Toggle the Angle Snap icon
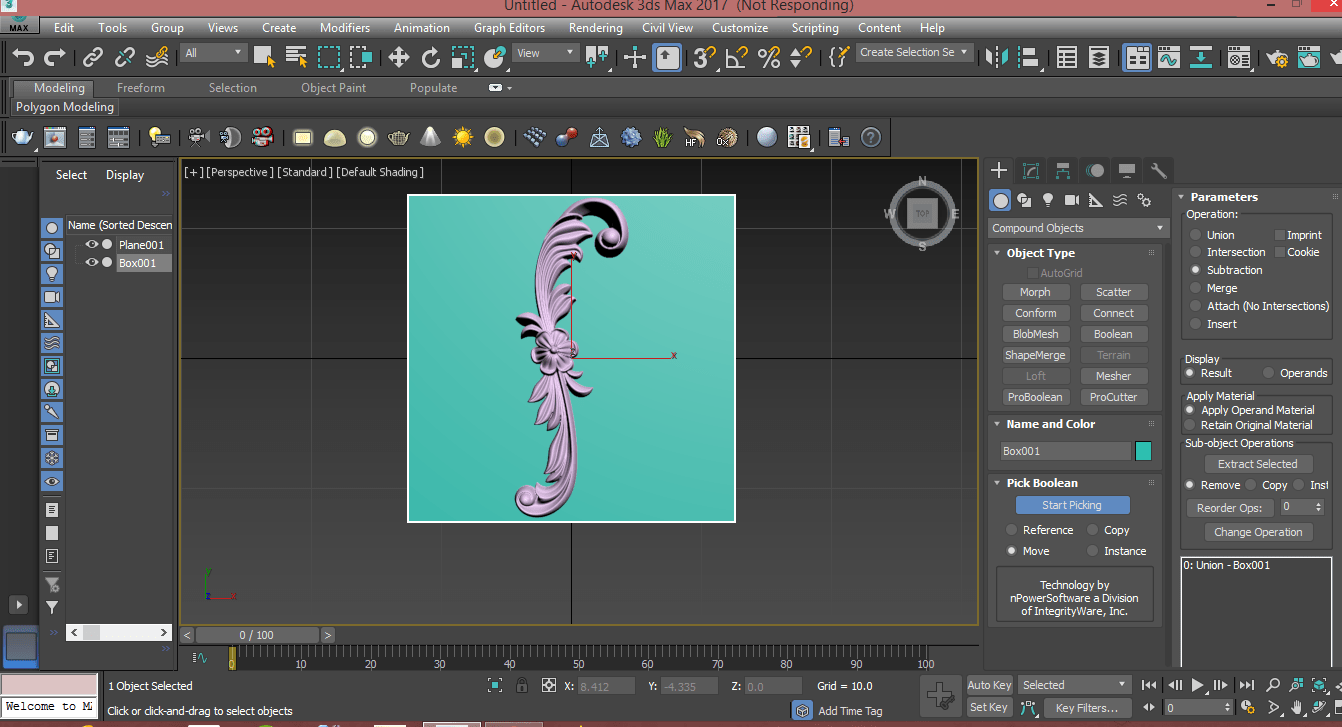1342x727 pixels. coord(737,57)
